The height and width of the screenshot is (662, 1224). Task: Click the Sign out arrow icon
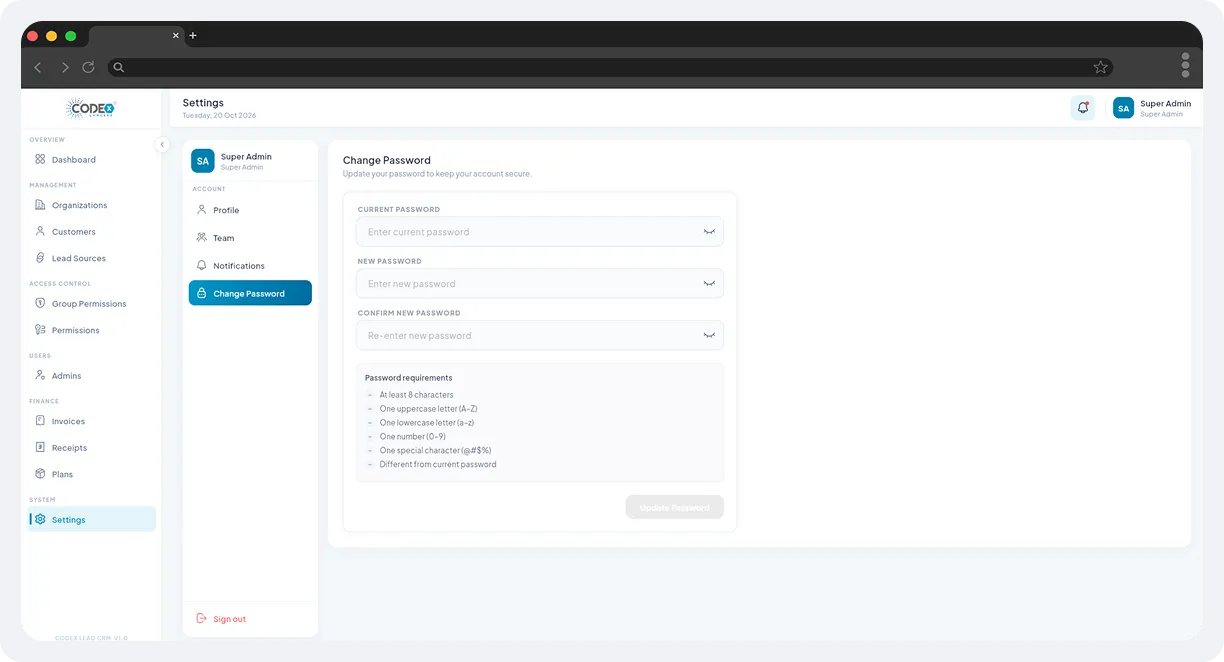[x=201, y=618]
